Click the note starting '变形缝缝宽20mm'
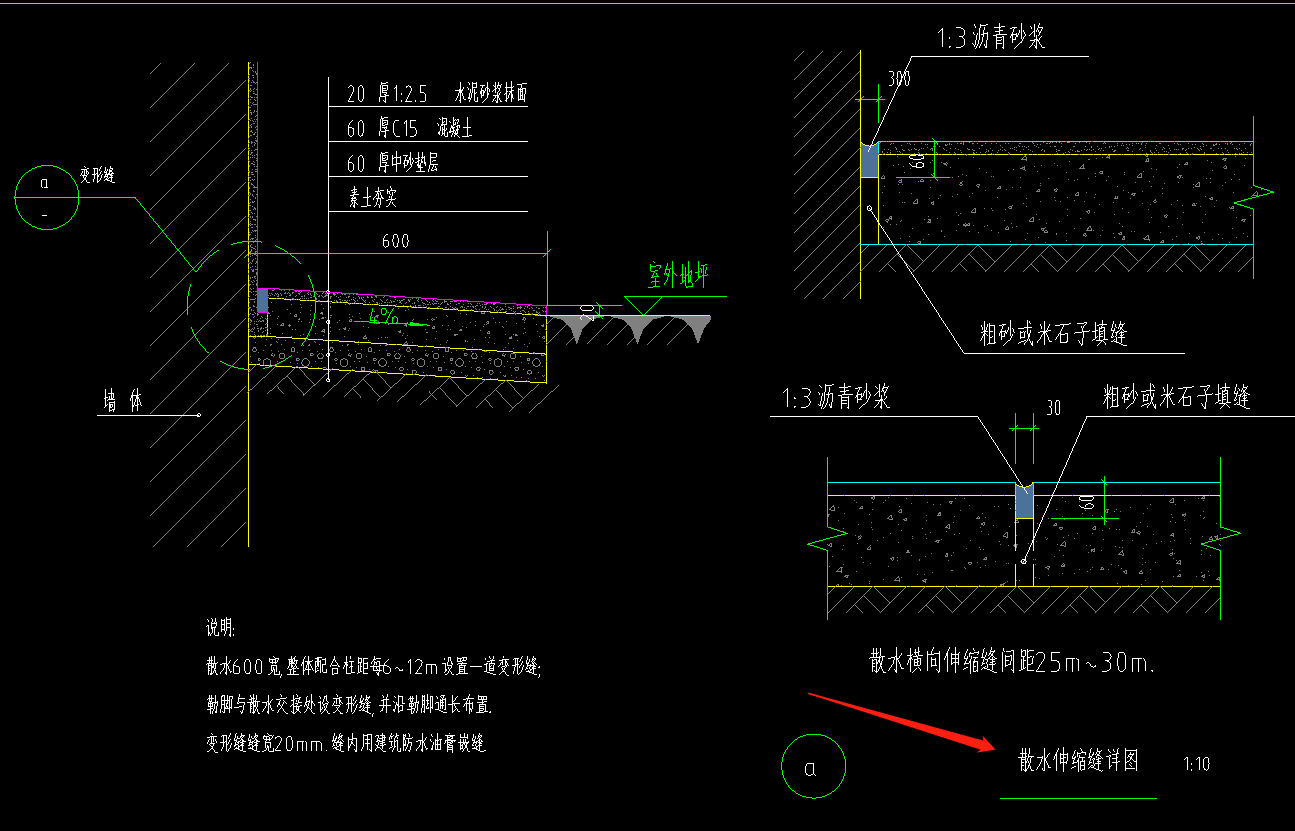1295x831 pixels. coord(346,744)
